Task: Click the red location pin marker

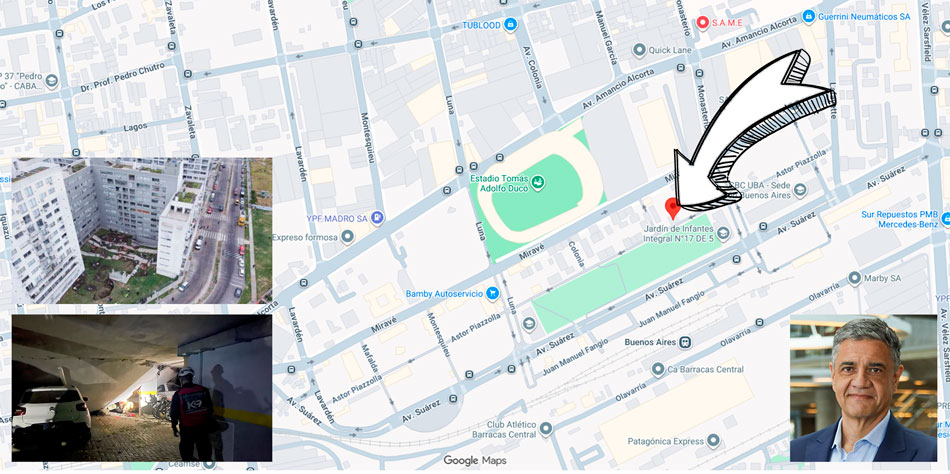Action: 672,207
